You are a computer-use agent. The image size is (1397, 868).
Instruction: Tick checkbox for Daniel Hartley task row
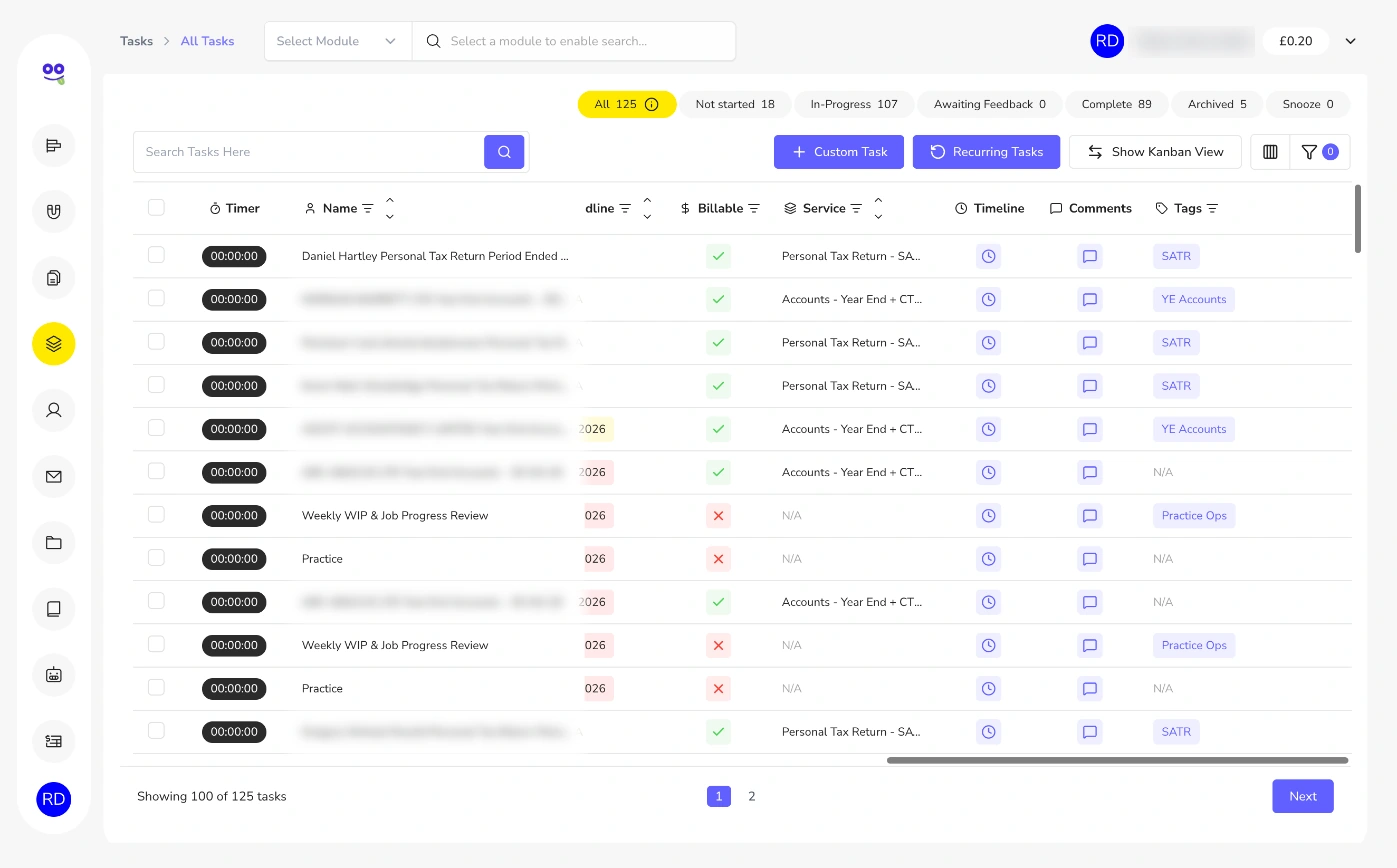coord(156,255)
